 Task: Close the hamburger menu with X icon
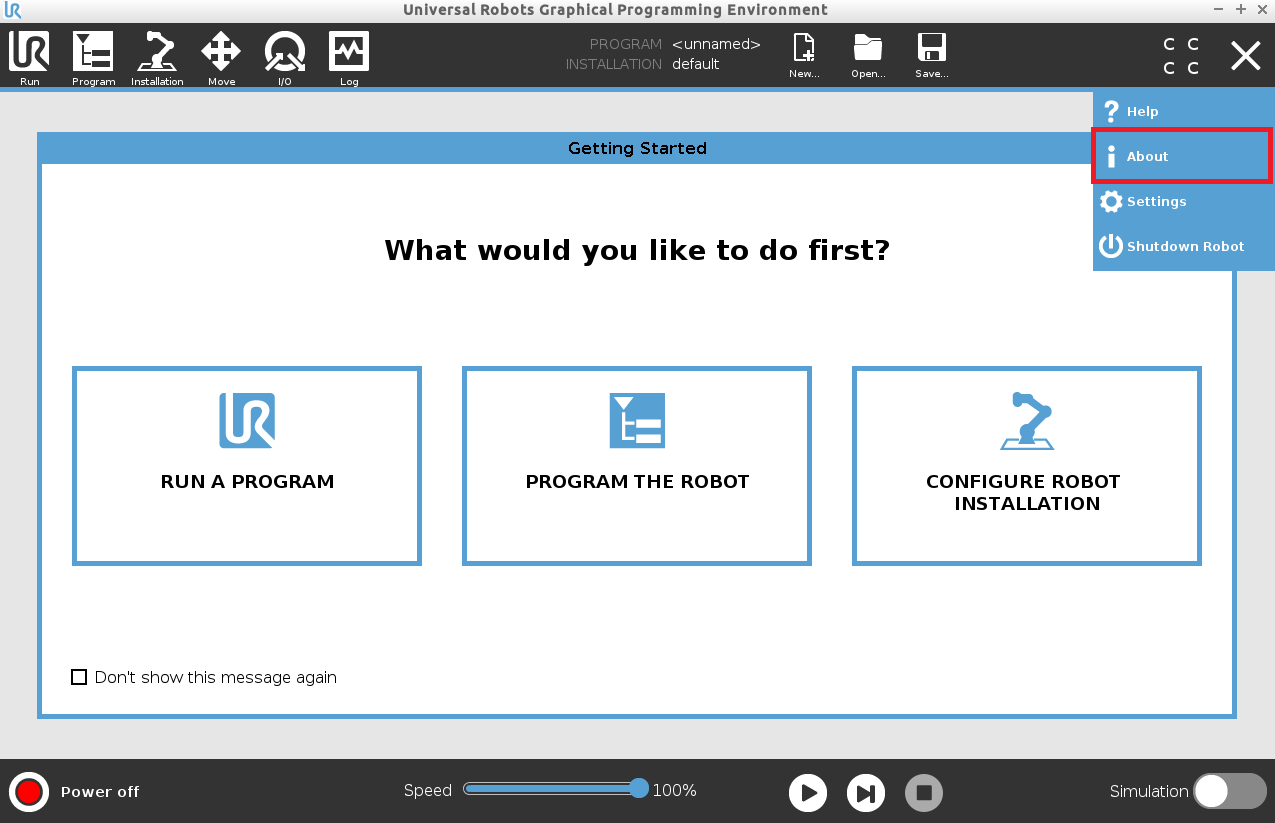pyautogui.click(x=1245, y=56)
